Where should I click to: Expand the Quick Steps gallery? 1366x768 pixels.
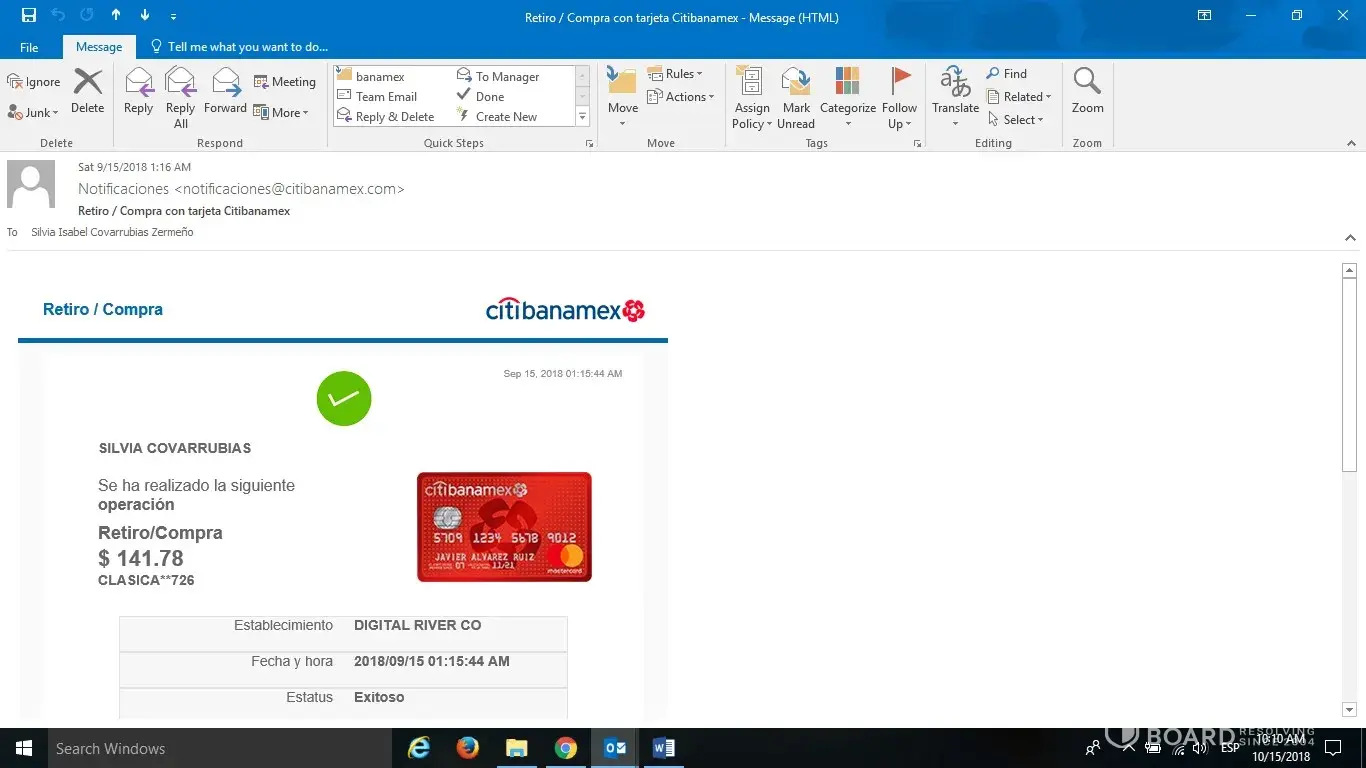coord(582,117)
